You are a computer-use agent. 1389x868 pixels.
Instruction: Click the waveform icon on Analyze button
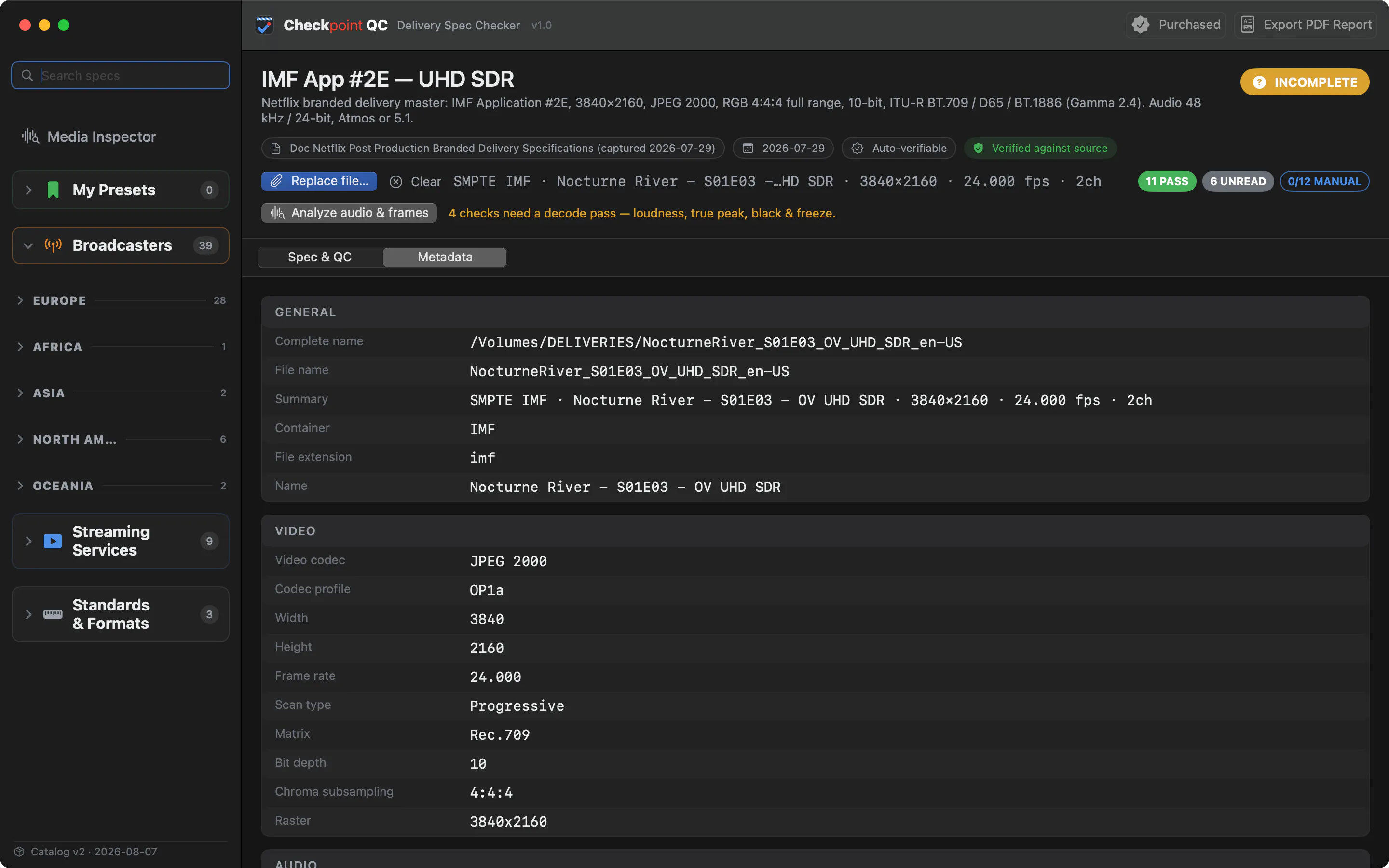point(277,213)
